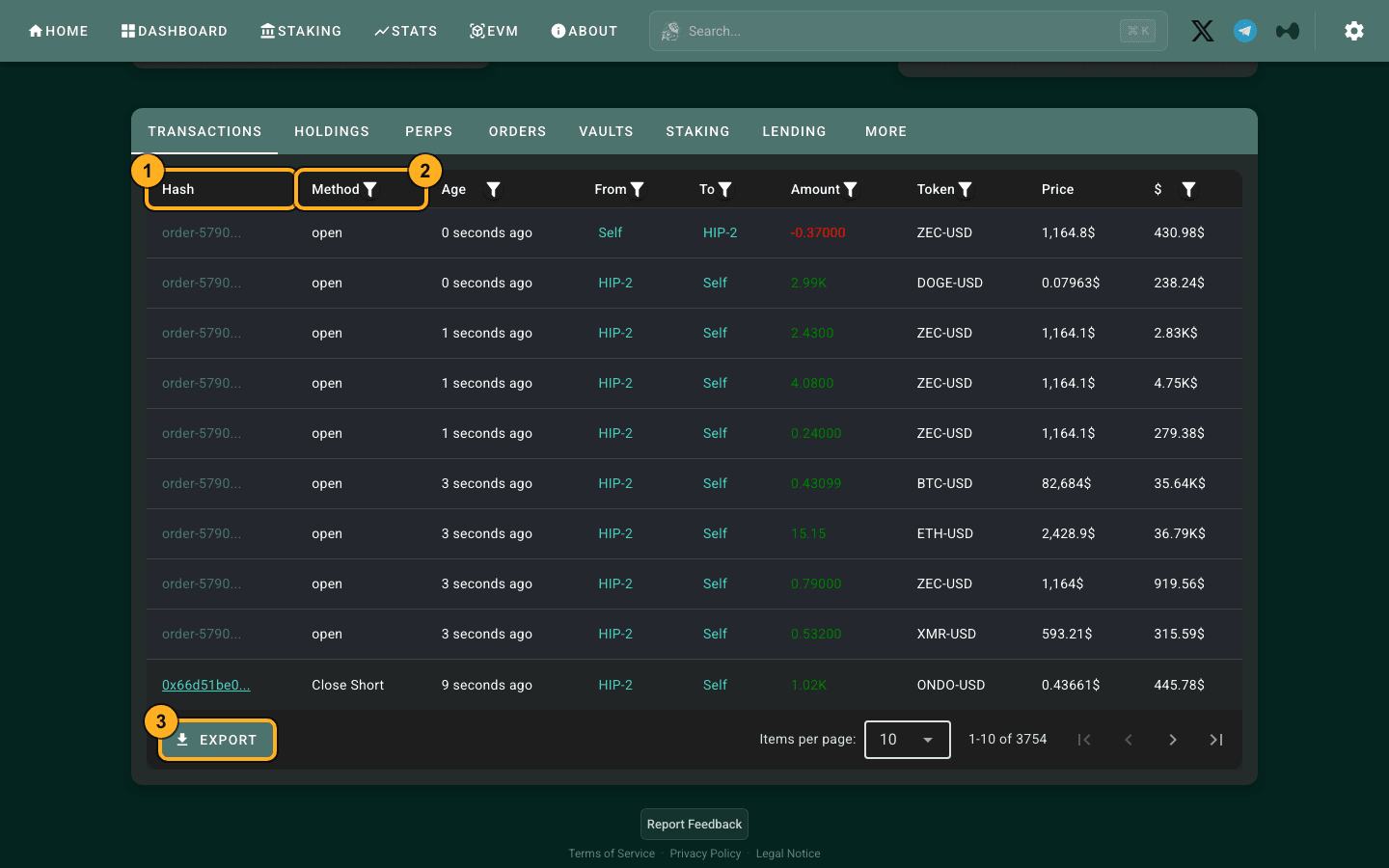The height and width of the screenshot is (868, 1389).
Task: Switch to the Vaults tab
Action: pos(607,131)
